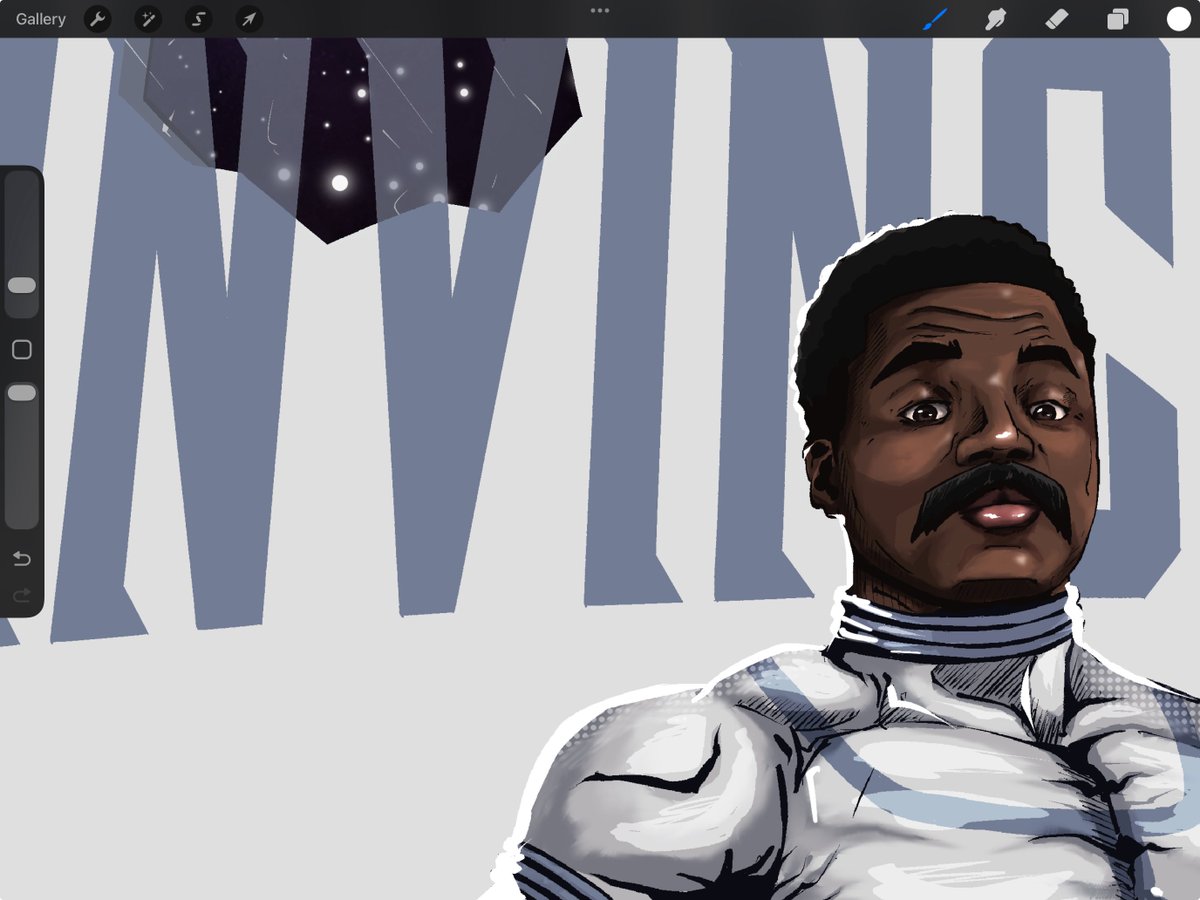This screenshot has height=900, width=1200.
Task: Open the Actions wrench menu
Action: click(x=98, y=19)
